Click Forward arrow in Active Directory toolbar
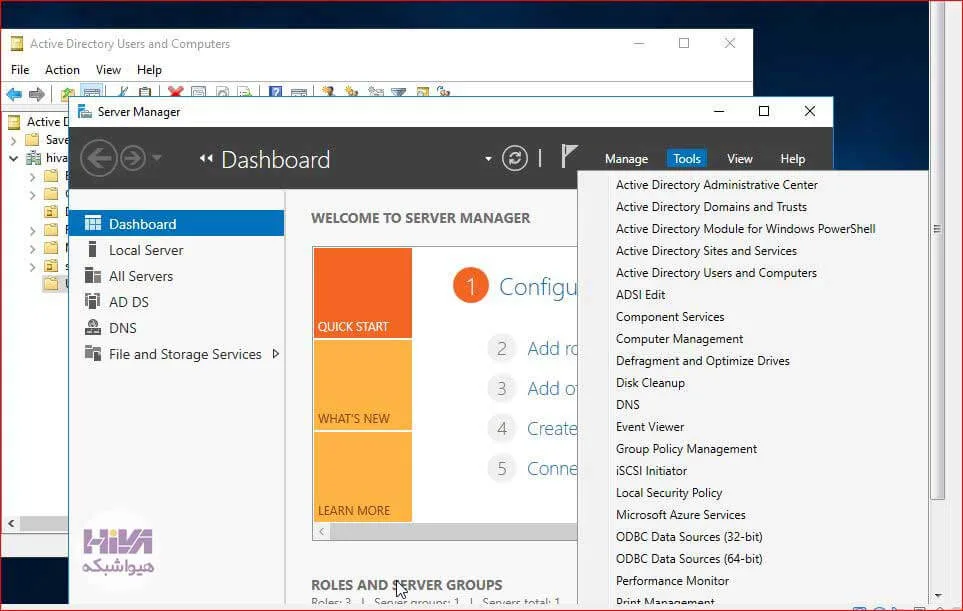Screen dimensions: 963x611 pos(37,94)
